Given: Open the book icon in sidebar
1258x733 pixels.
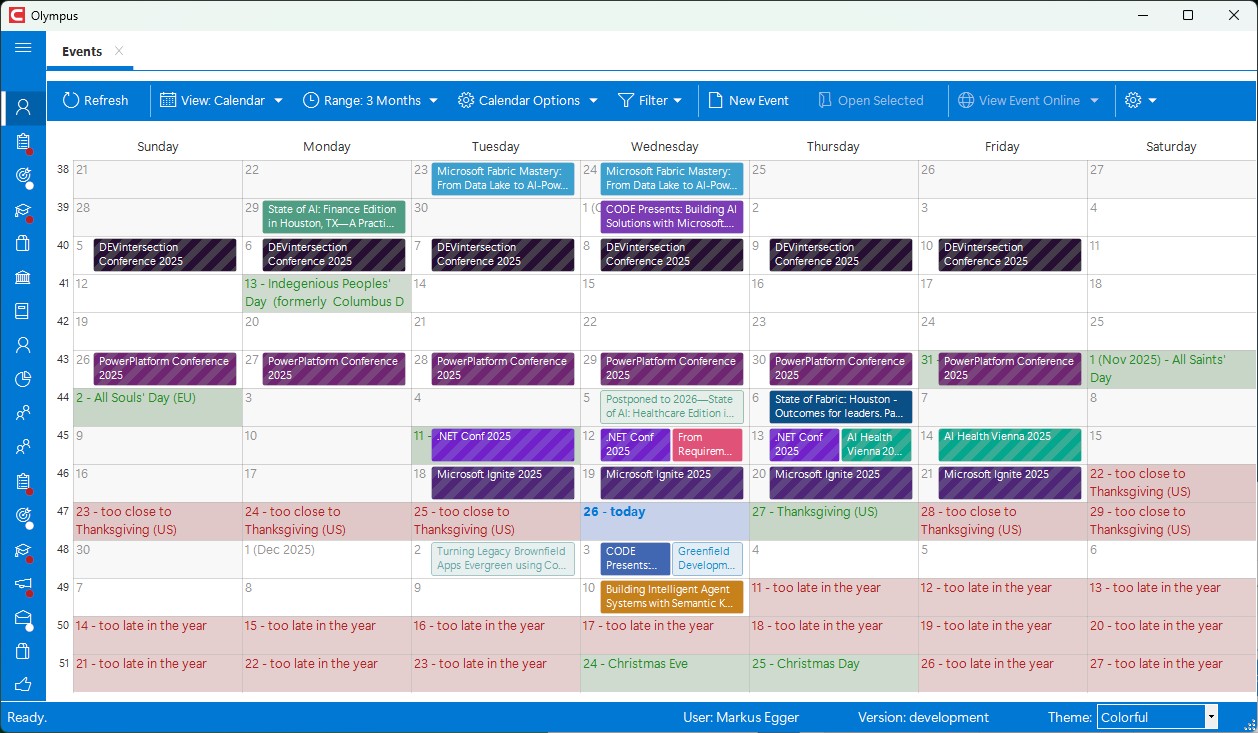Looking at the screenshot, I should click(23, 311).
